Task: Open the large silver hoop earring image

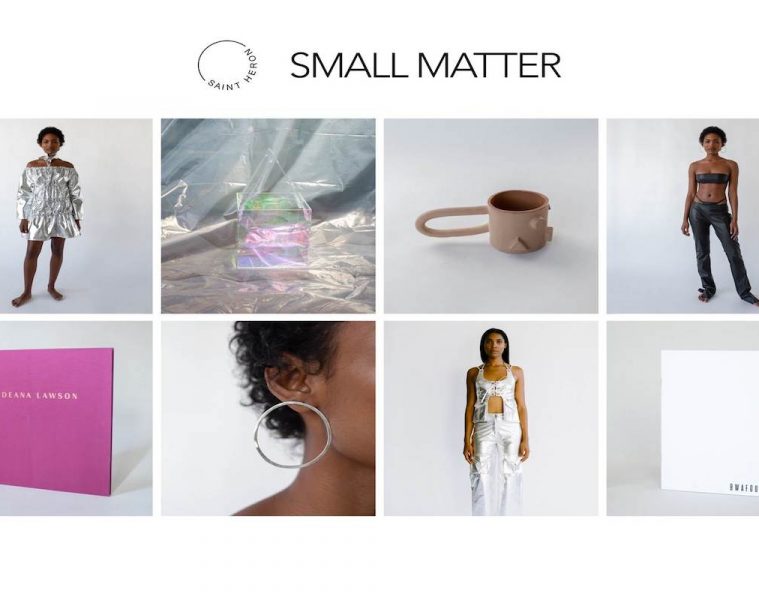Action: [x=268, y=419]
